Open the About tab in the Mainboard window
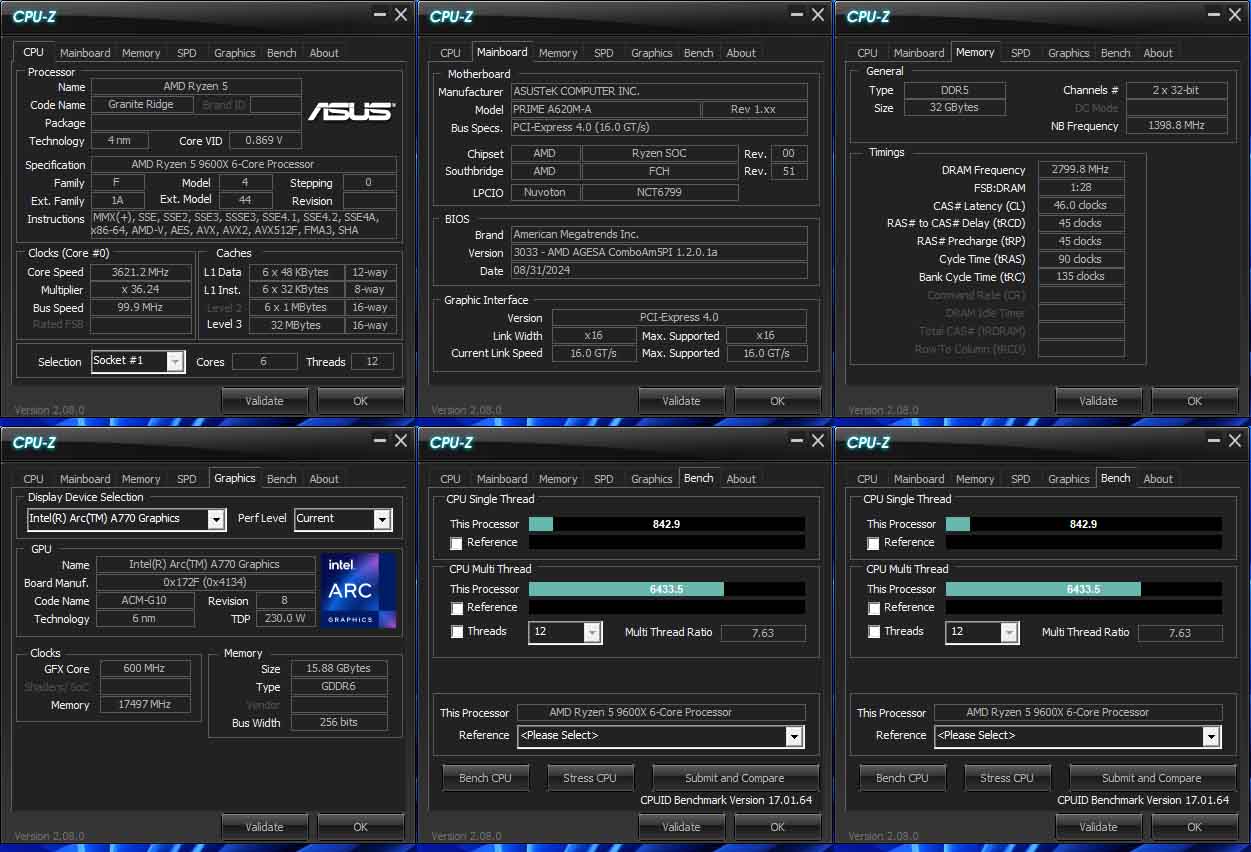1251x852 pixels. click(x=741, y=53)
